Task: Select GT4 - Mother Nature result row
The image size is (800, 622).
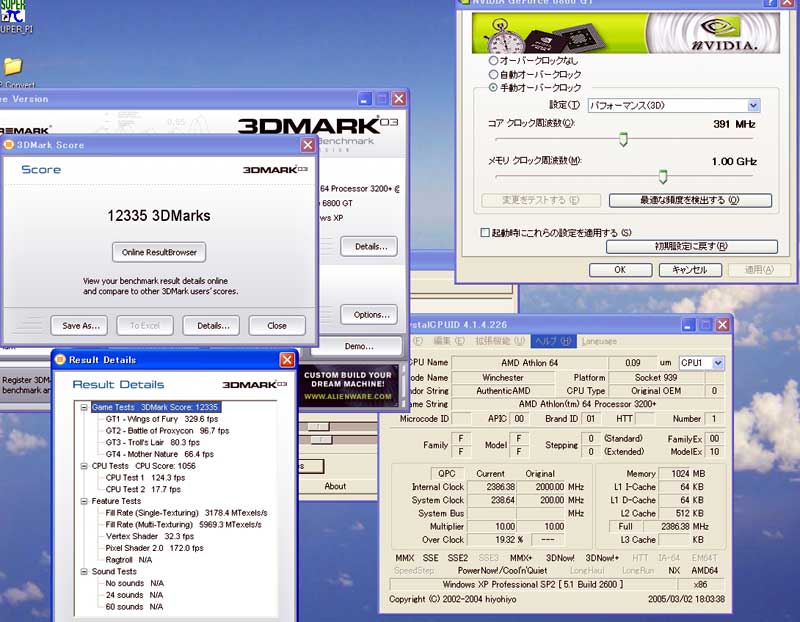Action: (160, 454)
